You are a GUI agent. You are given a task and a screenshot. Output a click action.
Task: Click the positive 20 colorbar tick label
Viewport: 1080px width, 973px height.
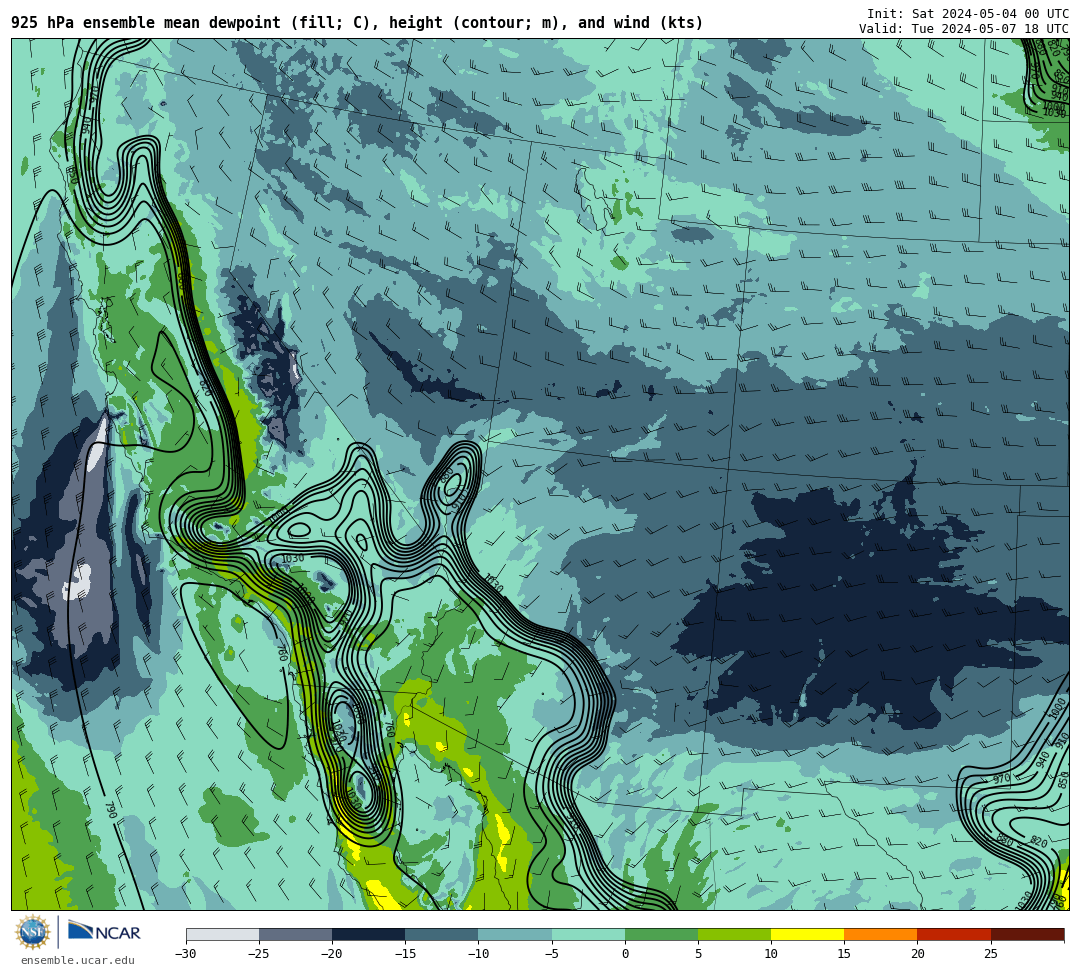917,954
